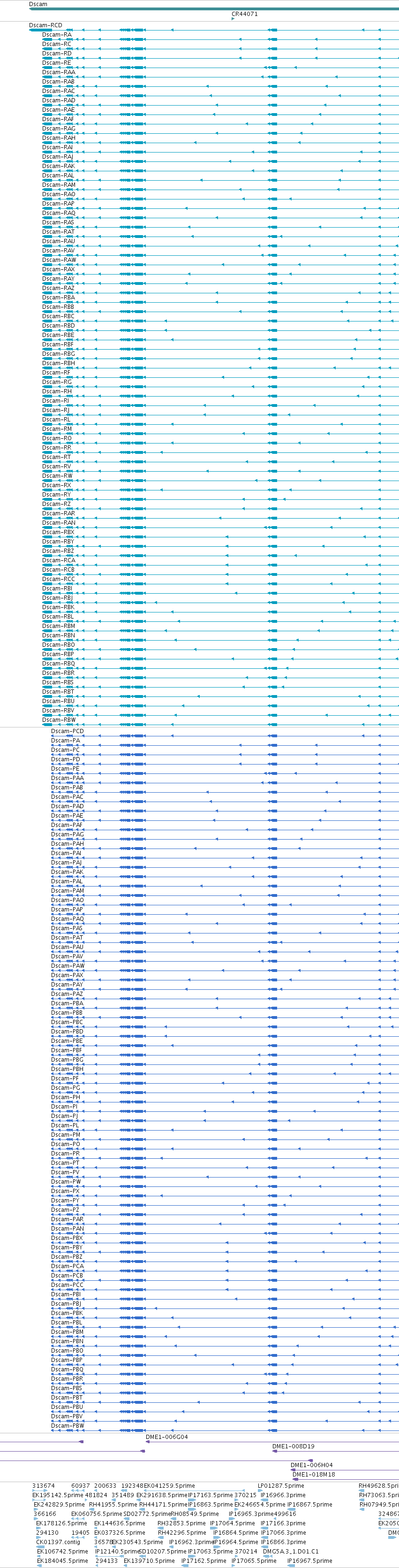This screenshot has height=1568, width=399.
Task: Select the DME1-008D19 clone label
Action: (293, 1446)
